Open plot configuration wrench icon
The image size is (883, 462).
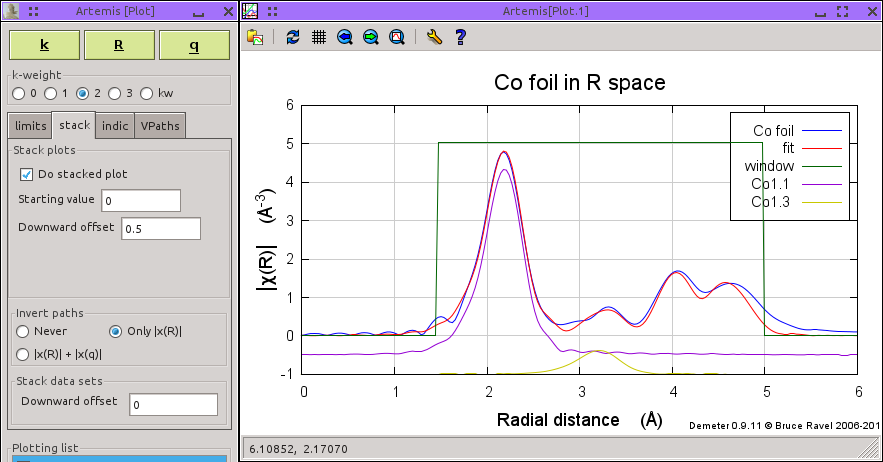click(434, 37)
